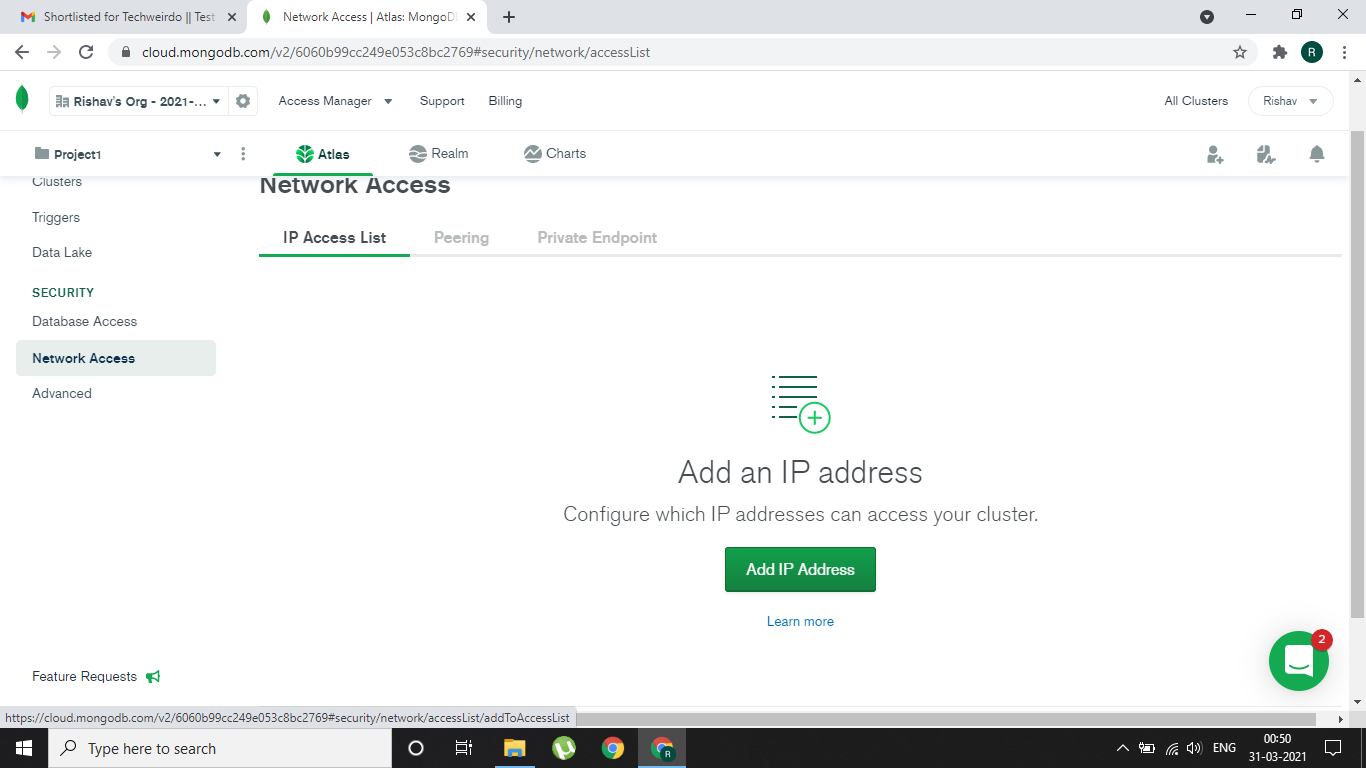Click the project options ellipsis icon
This screenshot has height=768, width=1366.
[243, 153]
